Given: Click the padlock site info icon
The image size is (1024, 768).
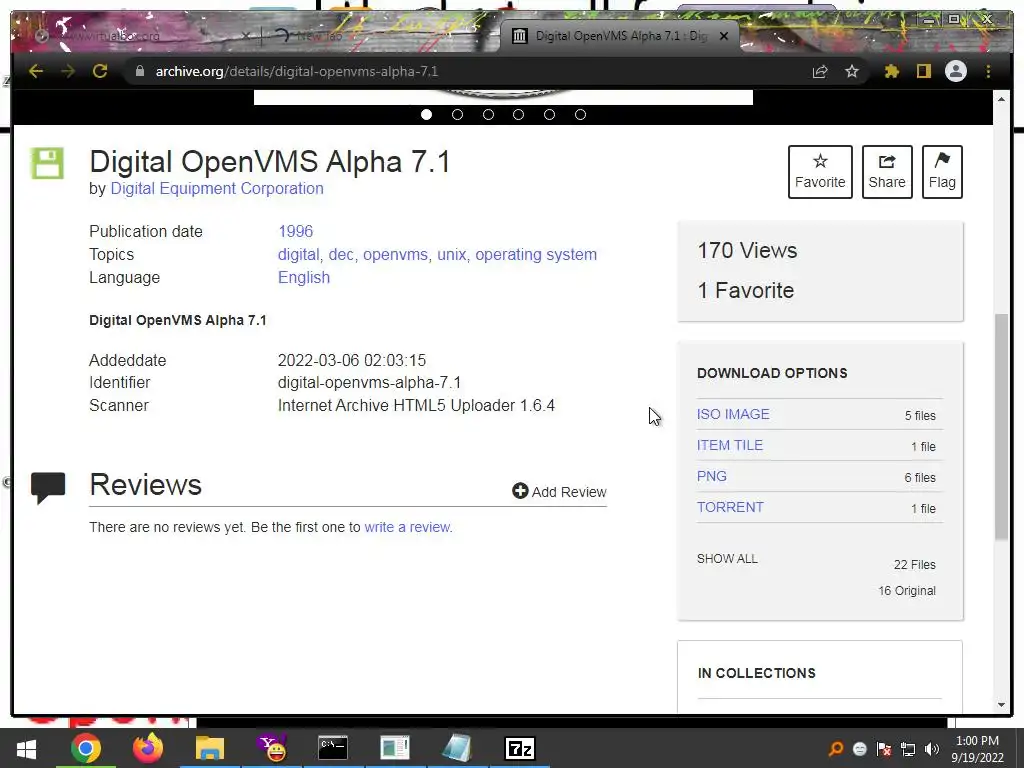Looking at the screenshot, I should (x=139, y=71).
